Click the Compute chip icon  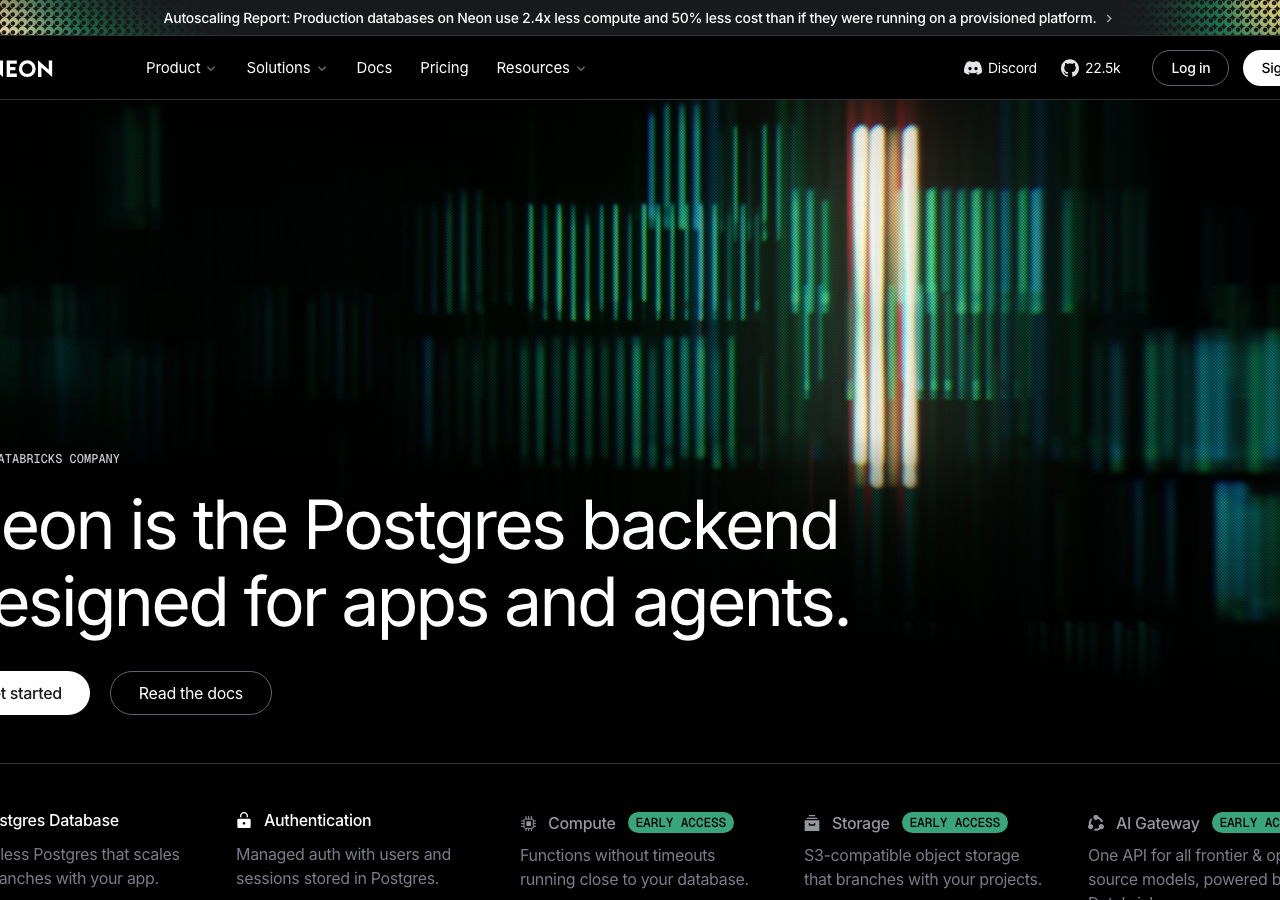coord(528,823)
